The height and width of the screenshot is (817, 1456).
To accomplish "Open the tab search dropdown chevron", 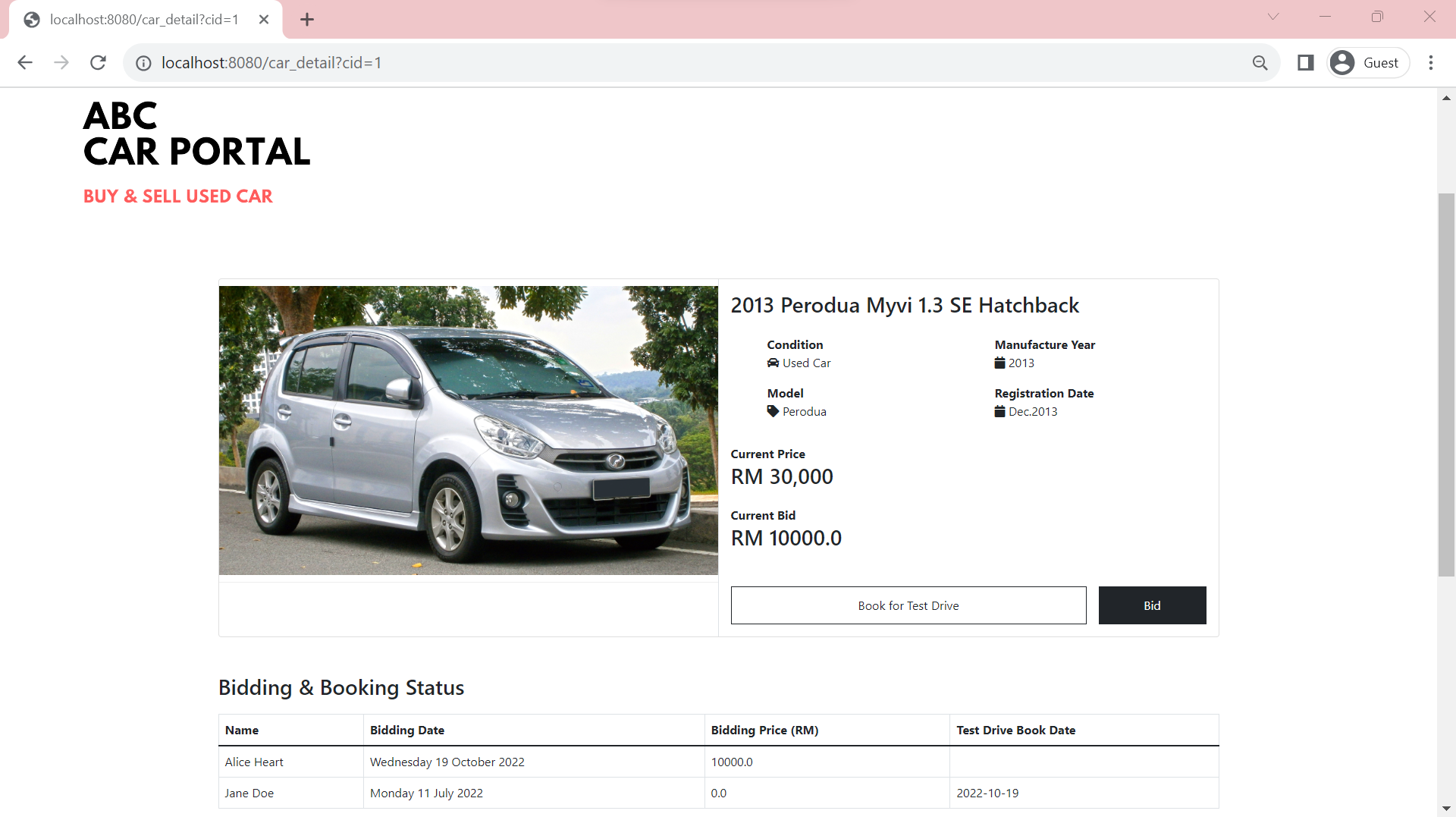I will (x=1273, y=17).
